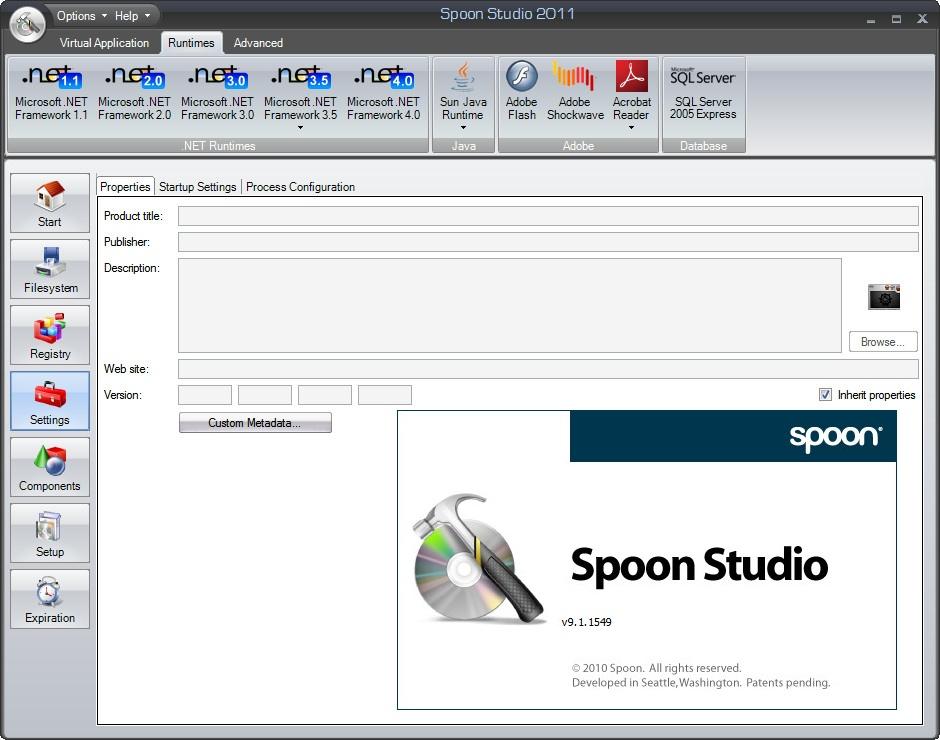This screenshot has height=740, width=940.
Task: Click into the Web site field
Action: [x=548, y=369]
